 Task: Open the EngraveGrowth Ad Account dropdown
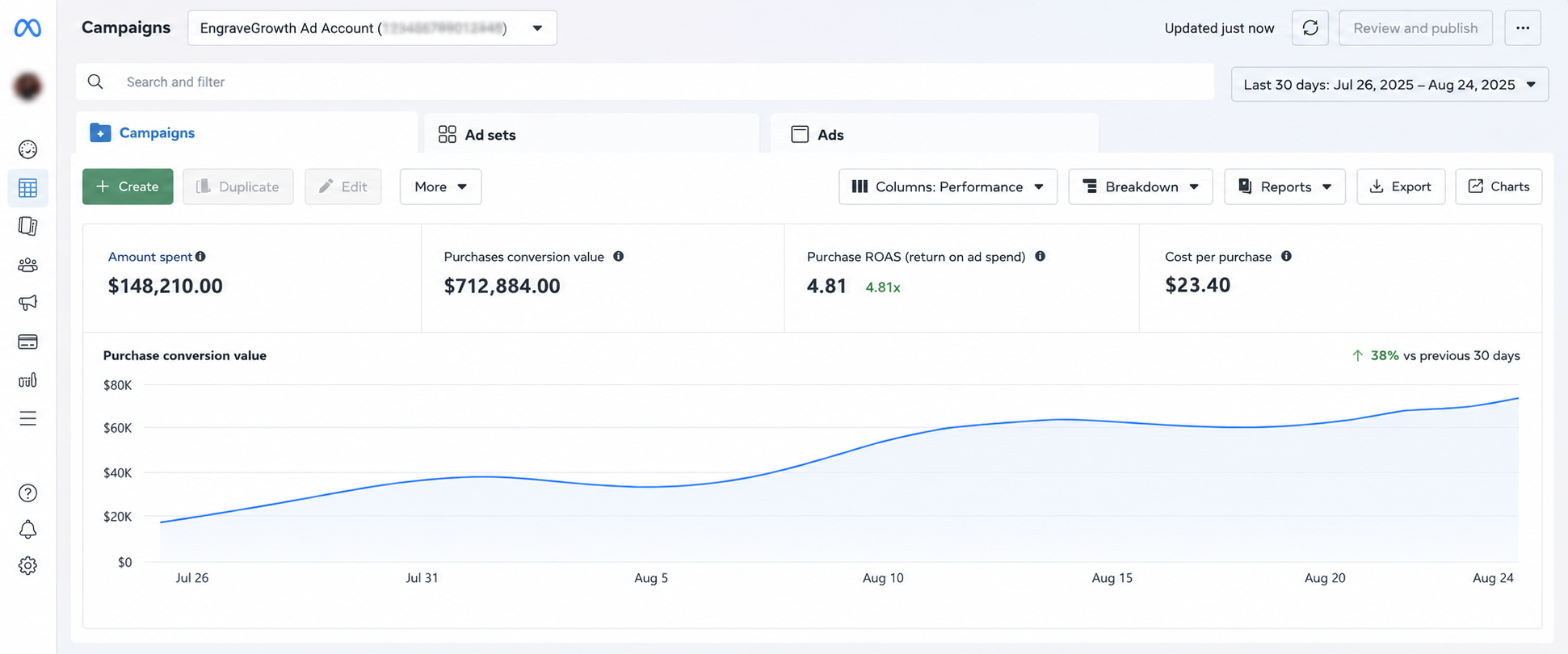click(x=372, y=28)
